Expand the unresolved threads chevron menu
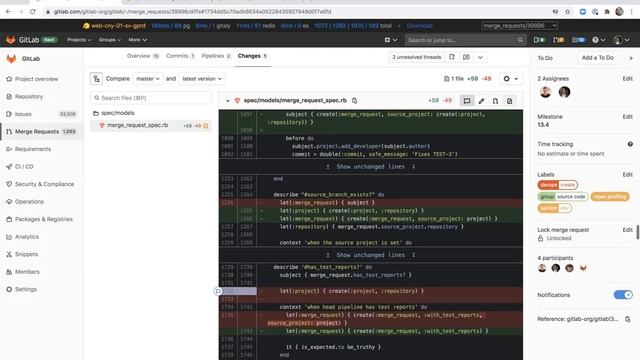The image size is (640, 360). pos(480,57)
